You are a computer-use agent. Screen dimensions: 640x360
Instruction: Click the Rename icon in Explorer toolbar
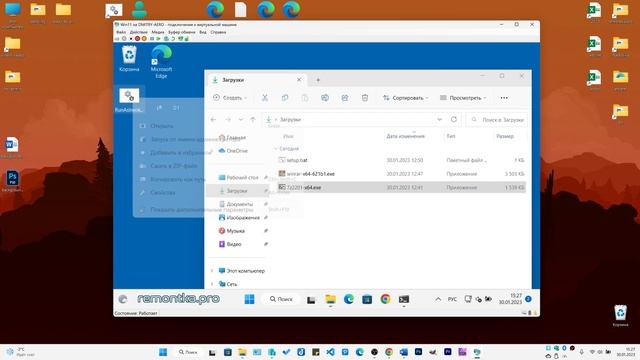point(325,98)
